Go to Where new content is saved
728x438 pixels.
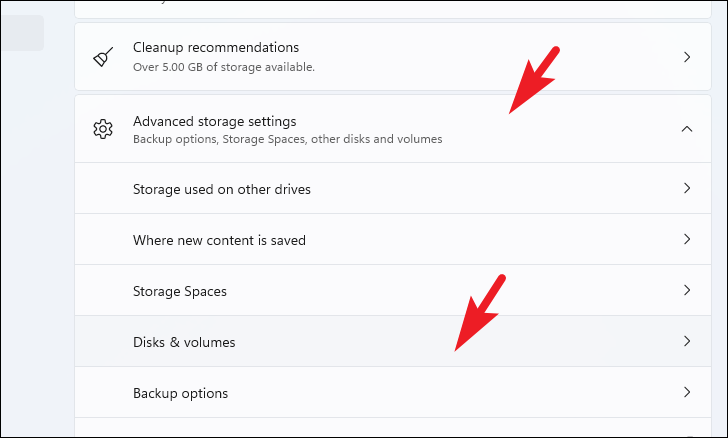click(219, 241)
